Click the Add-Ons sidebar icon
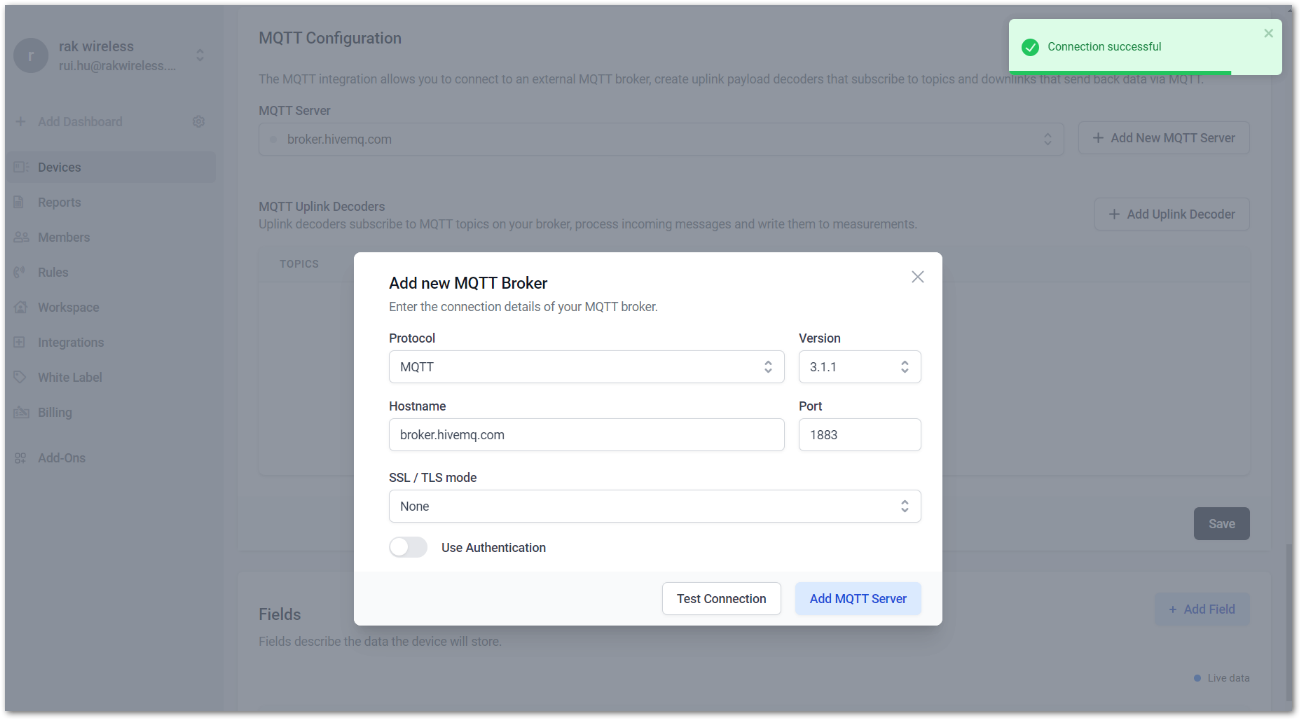This screenshot has height=720, width=1301. (x=19, y=458)
